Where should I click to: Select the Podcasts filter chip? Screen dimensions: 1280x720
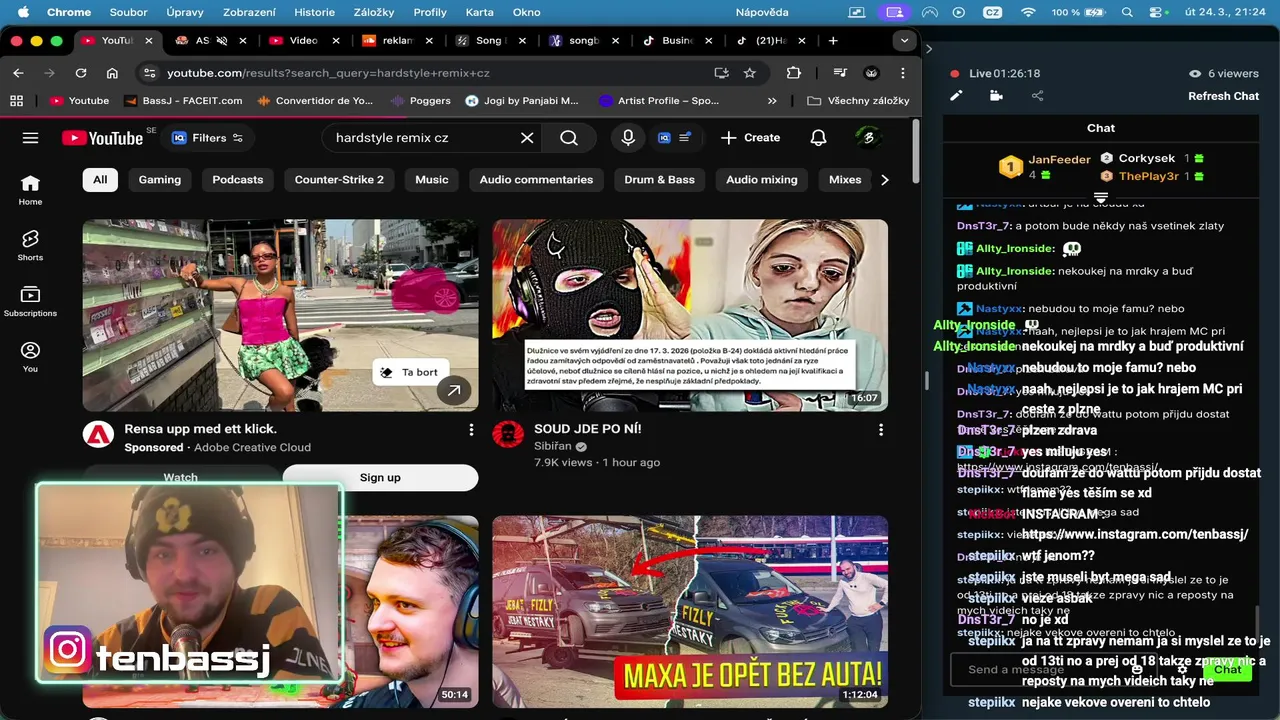(x=238, y=180)
